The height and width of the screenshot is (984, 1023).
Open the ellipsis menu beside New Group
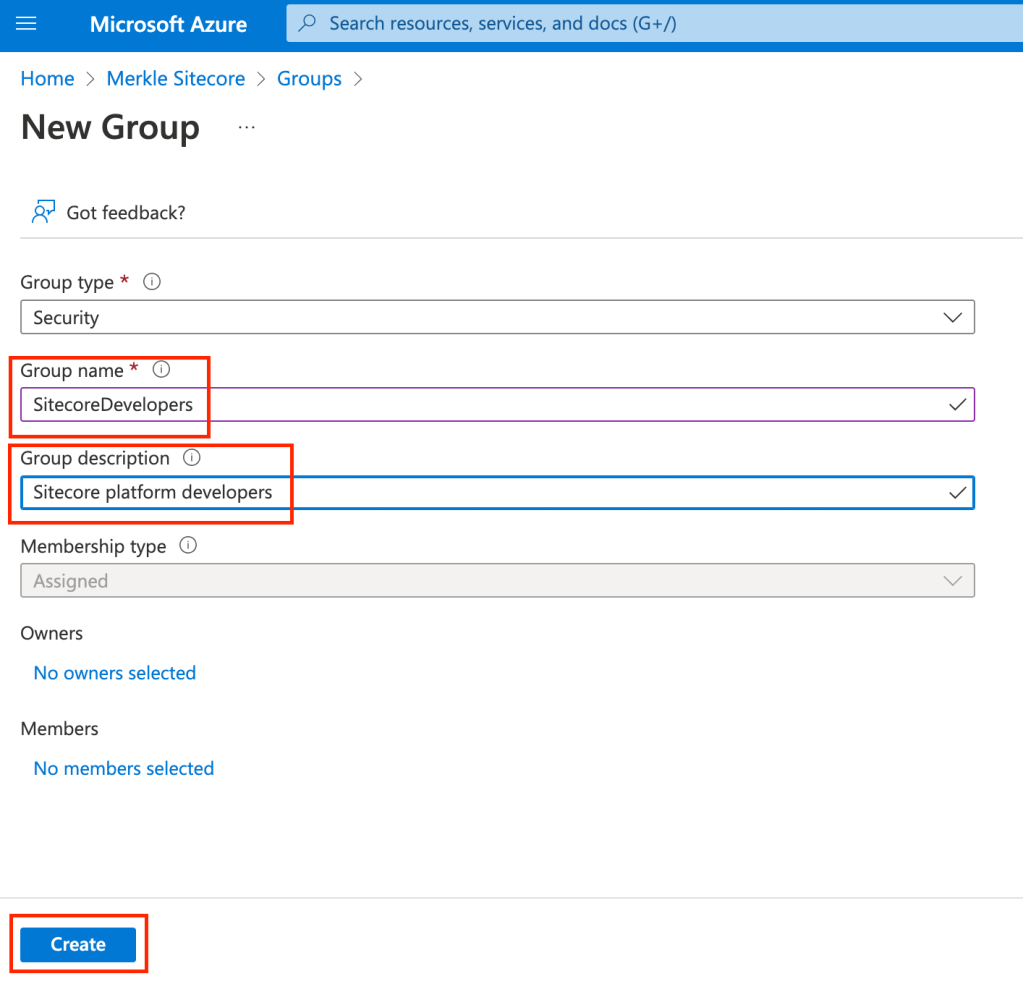tap(247, 127)
